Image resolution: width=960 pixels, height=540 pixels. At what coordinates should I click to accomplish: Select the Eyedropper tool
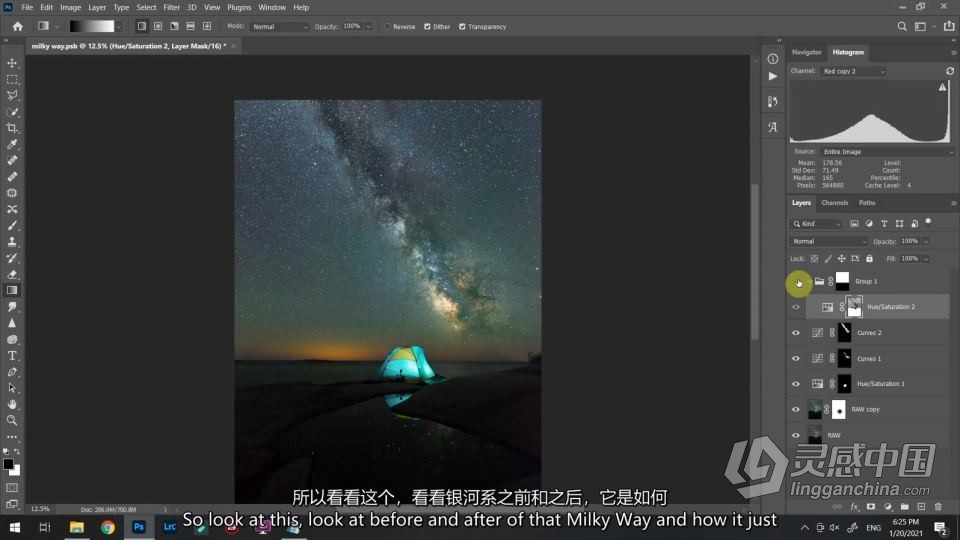[12, 144]
